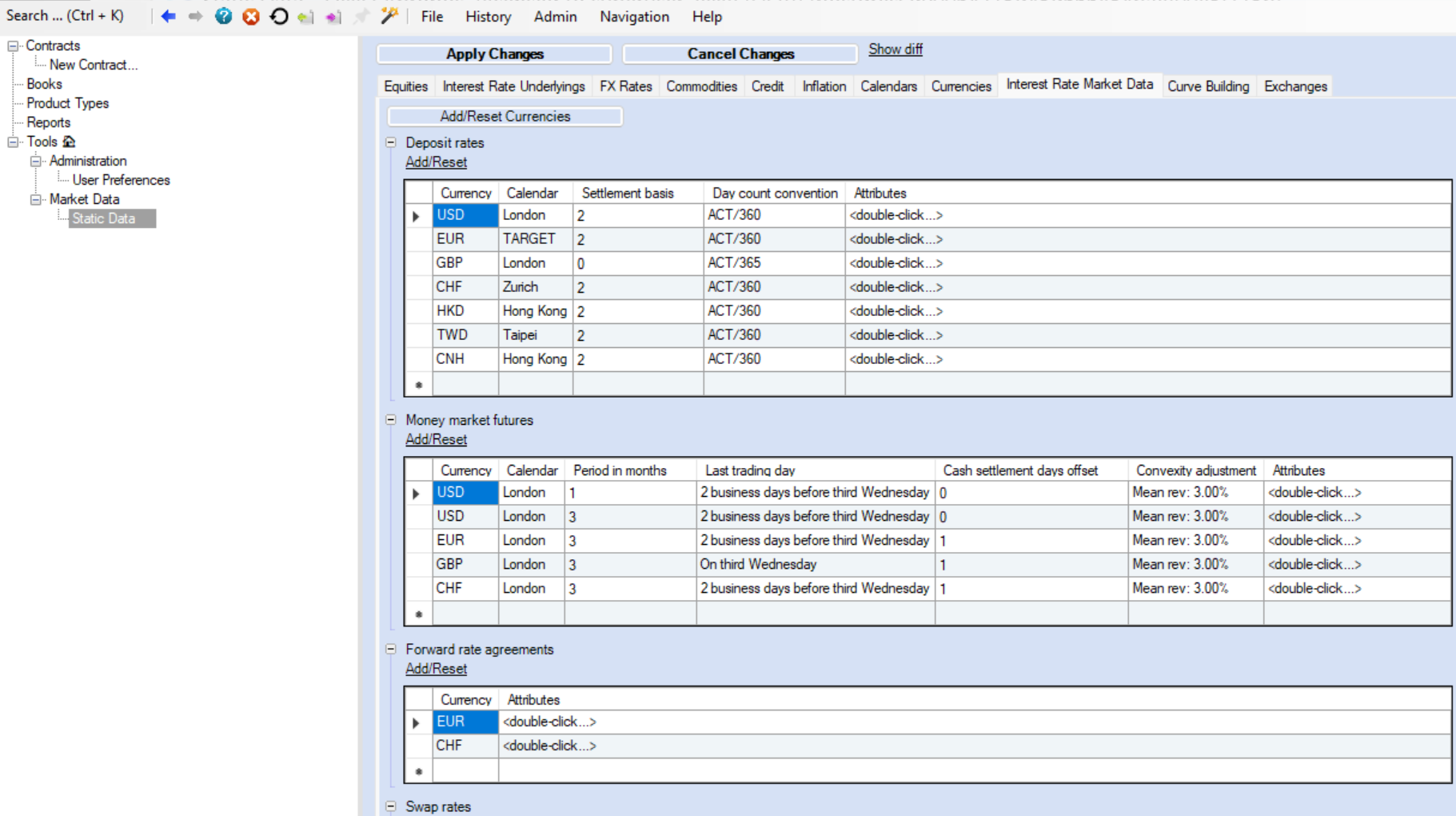Screen dimensions: 1456x816
Task: Click Mean rev cell for GBP futures row
Action: click(x=1195, y=565)
